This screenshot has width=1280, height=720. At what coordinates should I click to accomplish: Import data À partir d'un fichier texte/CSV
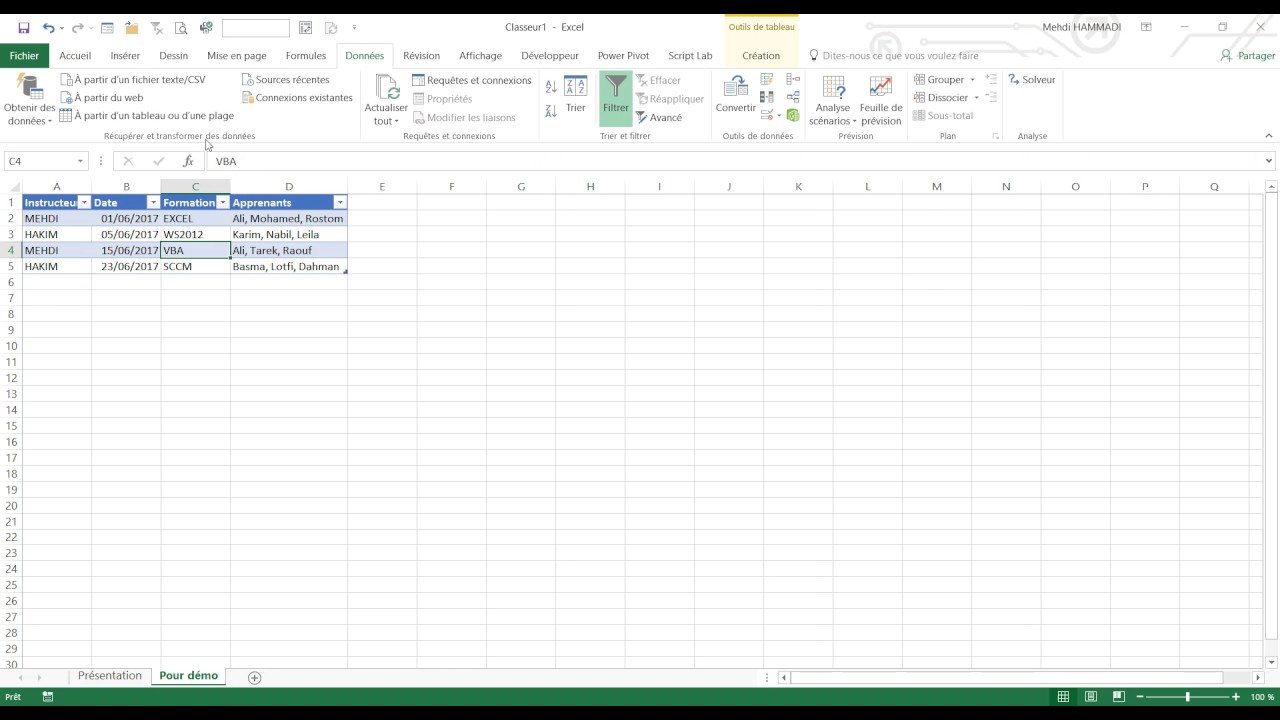pyautogui.click(x=133, y=80)
